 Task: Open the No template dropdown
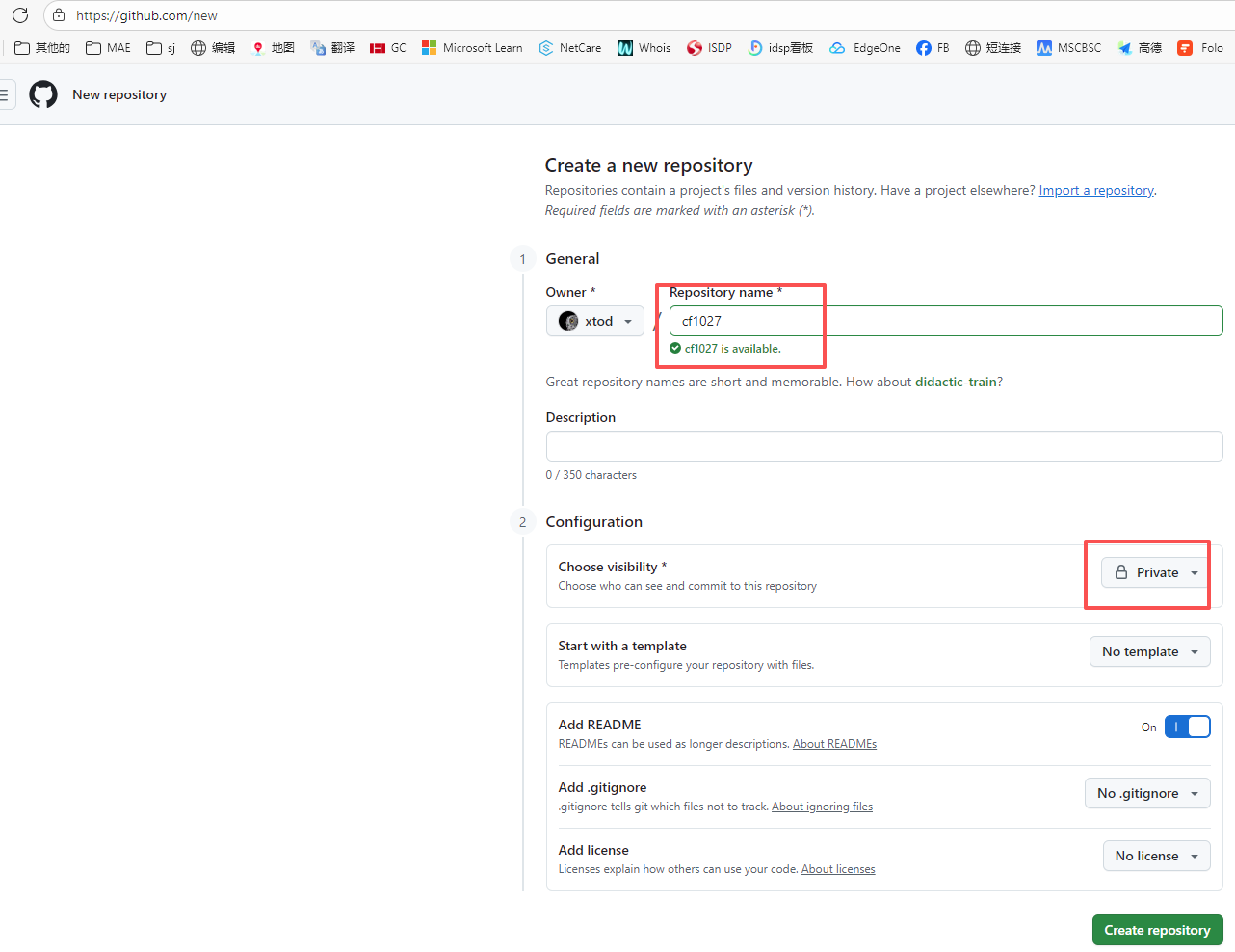point(1149,651)
